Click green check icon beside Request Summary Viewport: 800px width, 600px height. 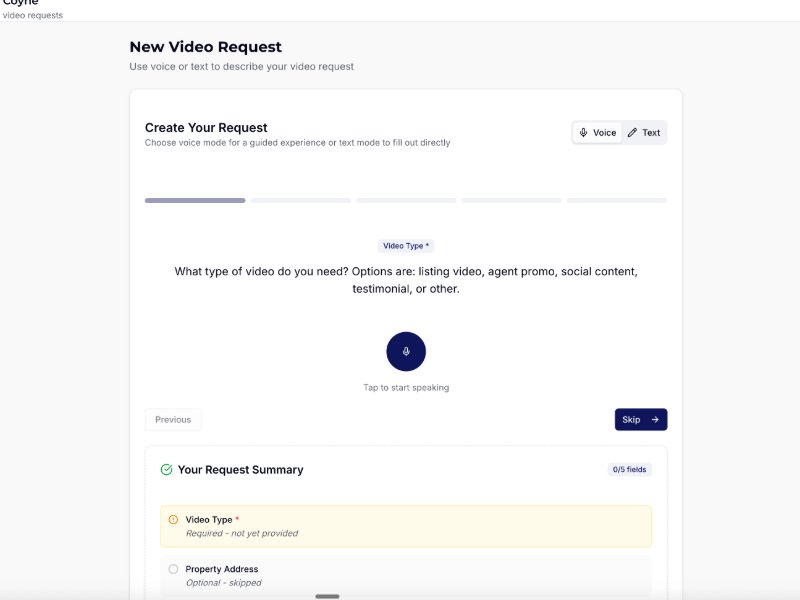pyautogui.click(x=166, y=469)
